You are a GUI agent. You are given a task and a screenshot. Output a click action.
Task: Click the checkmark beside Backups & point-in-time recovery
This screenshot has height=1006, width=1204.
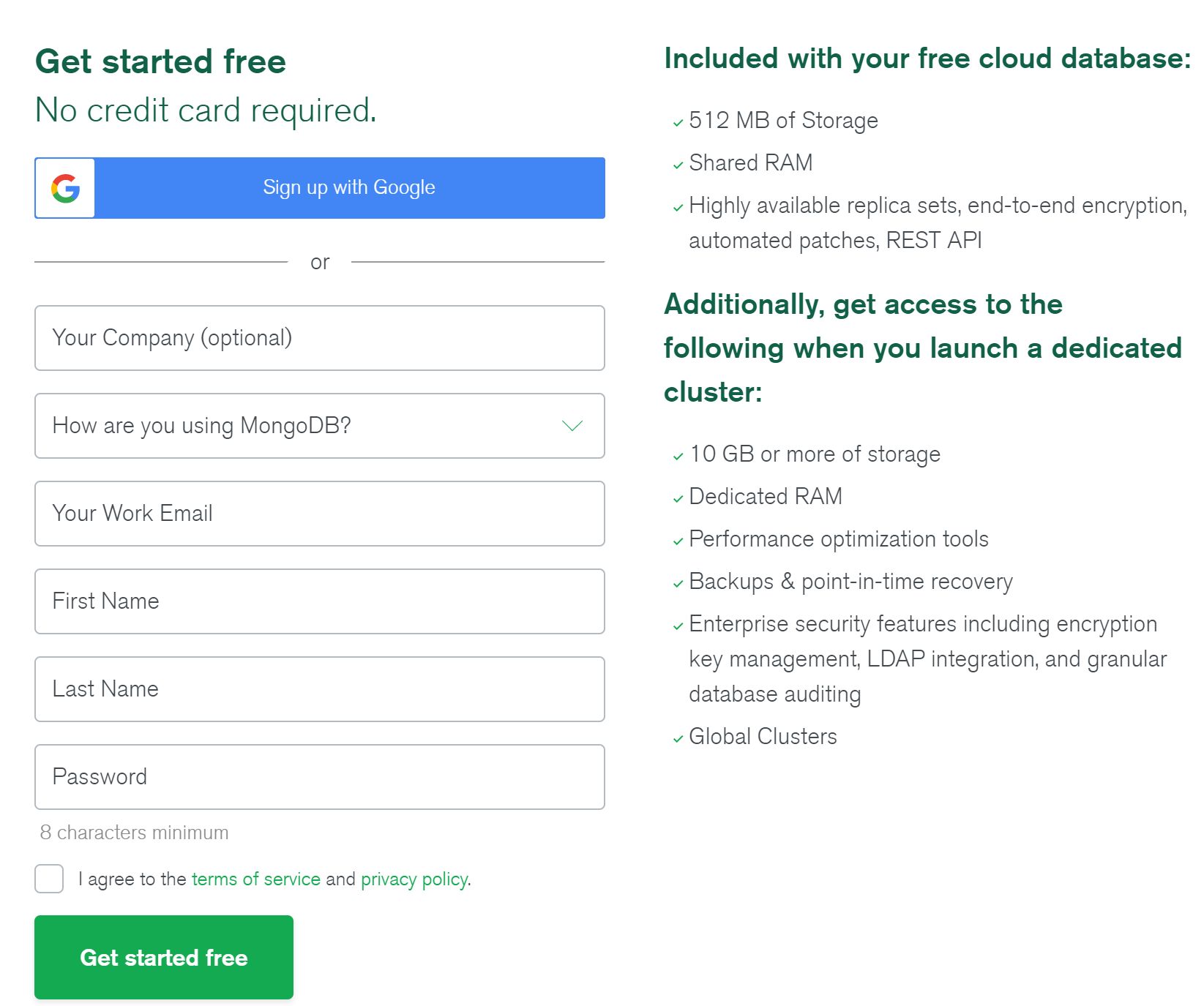678,583
